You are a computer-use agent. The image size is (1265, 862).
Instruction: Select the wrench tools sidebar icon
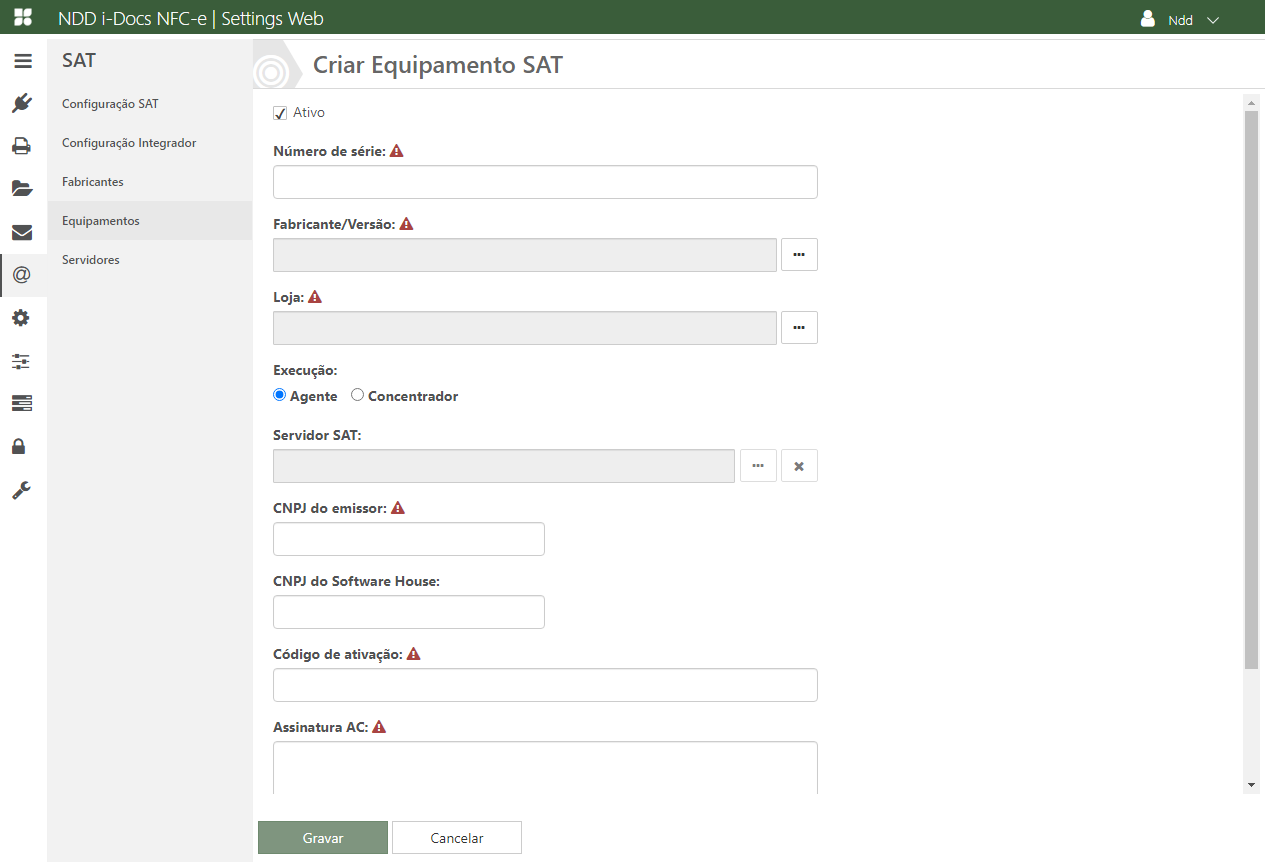pos(22,490)
